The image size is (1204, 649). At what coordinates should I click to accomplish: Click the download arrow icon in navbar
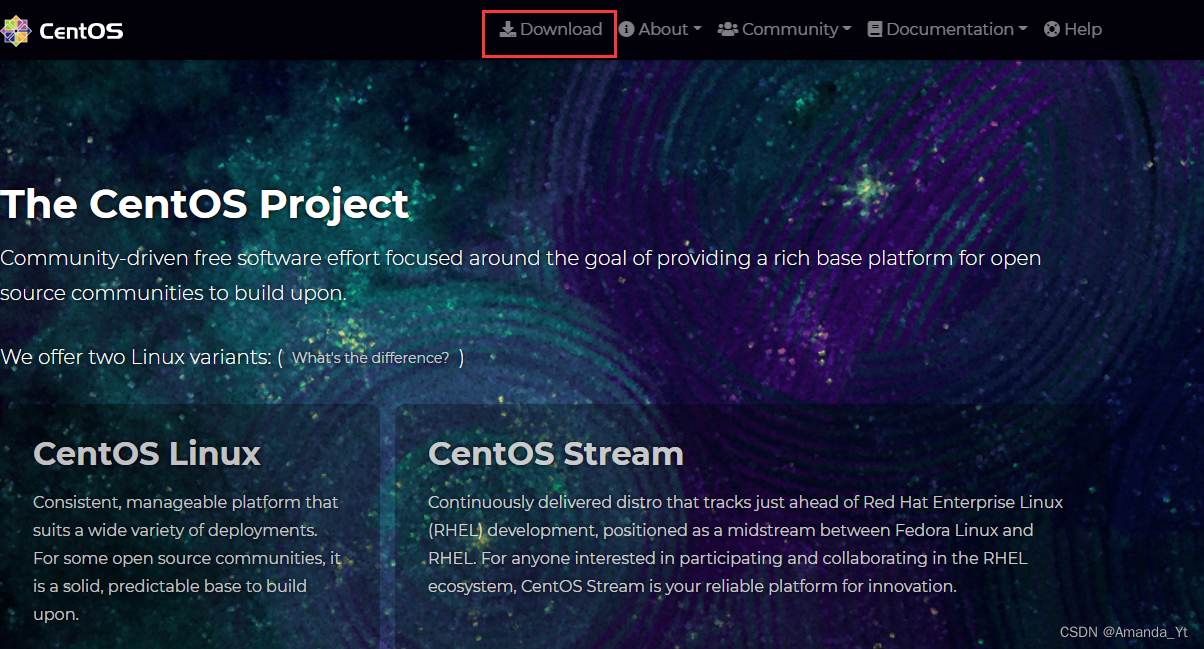tap(508, 29)
